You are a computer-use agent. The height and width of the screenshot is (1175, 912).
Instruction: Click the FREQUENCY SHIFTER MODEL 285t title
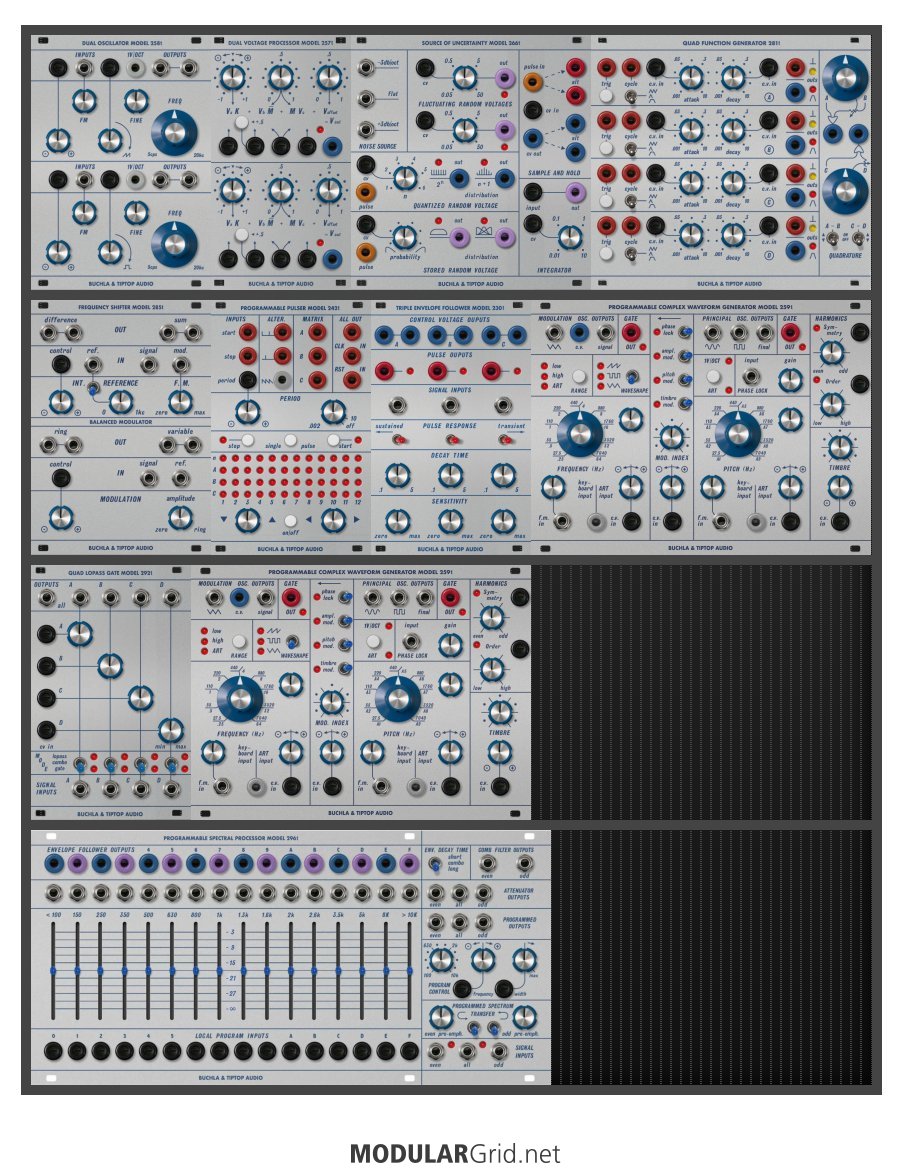121,307
